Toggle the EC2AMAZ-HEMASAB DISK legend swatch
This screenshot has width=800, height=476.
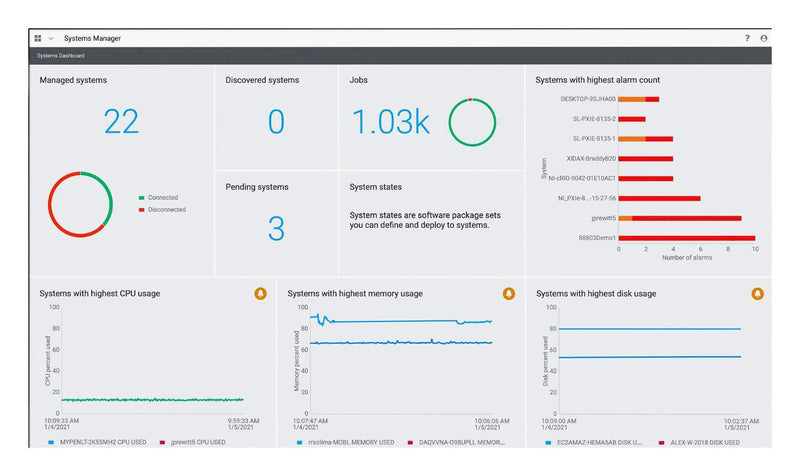(x=548, y=442)
